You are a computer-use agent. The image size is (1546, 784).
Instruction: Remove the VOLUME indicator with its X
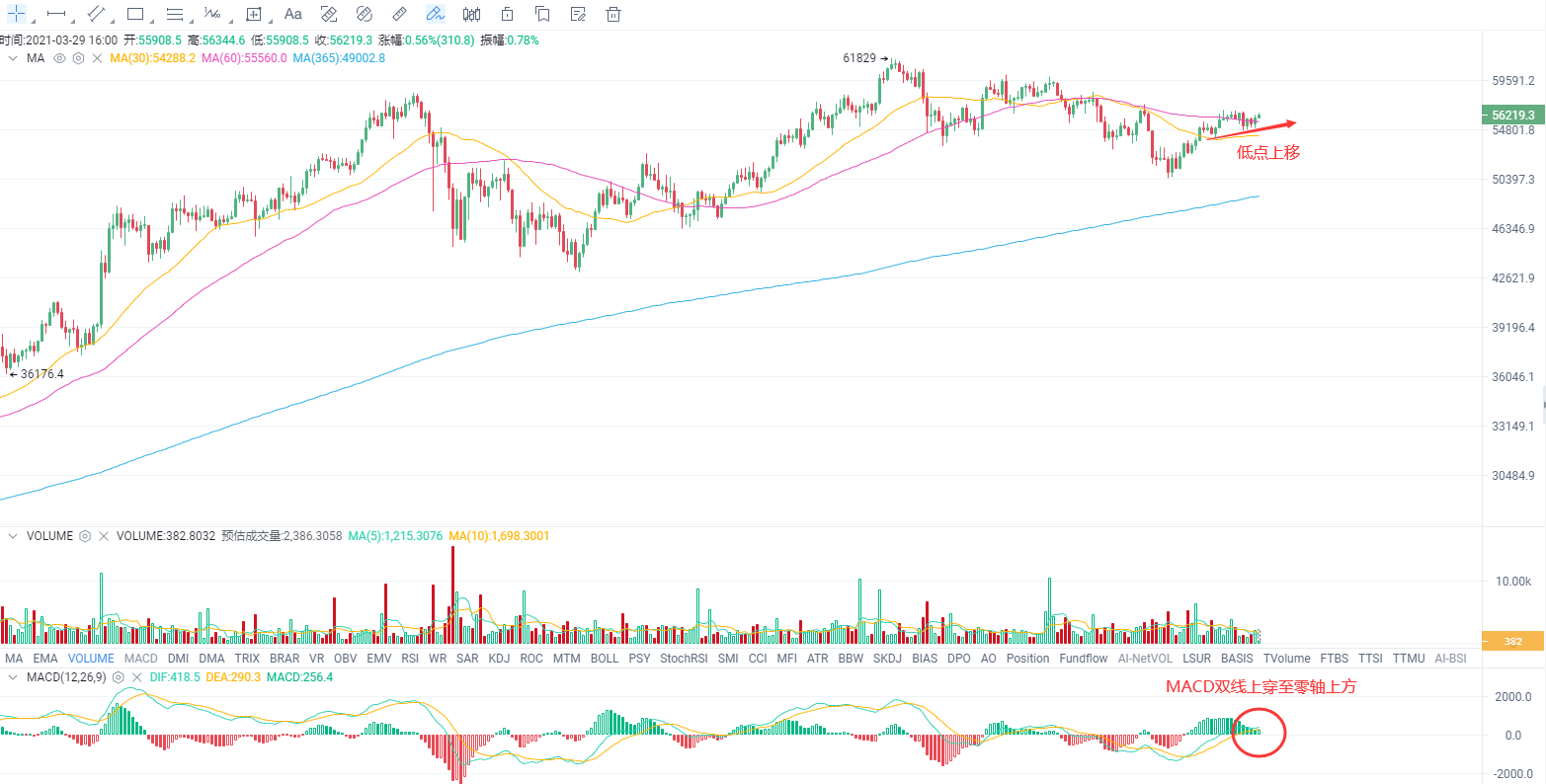[x=103, y=536]
